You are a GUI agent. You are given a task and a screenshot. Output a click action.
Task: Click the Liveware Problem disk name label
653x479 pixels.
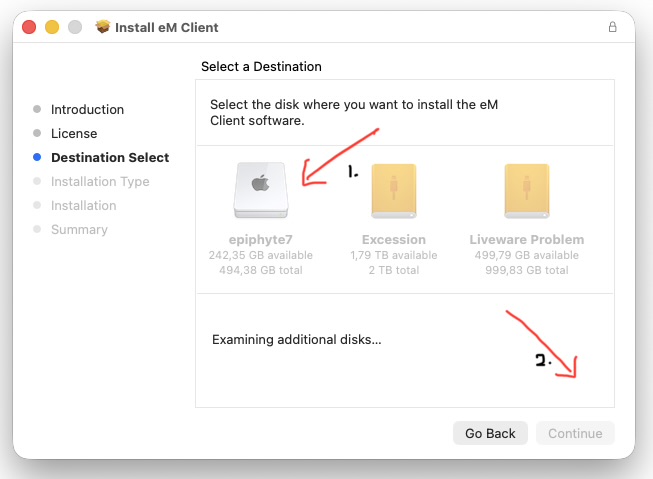coord(526,240)
